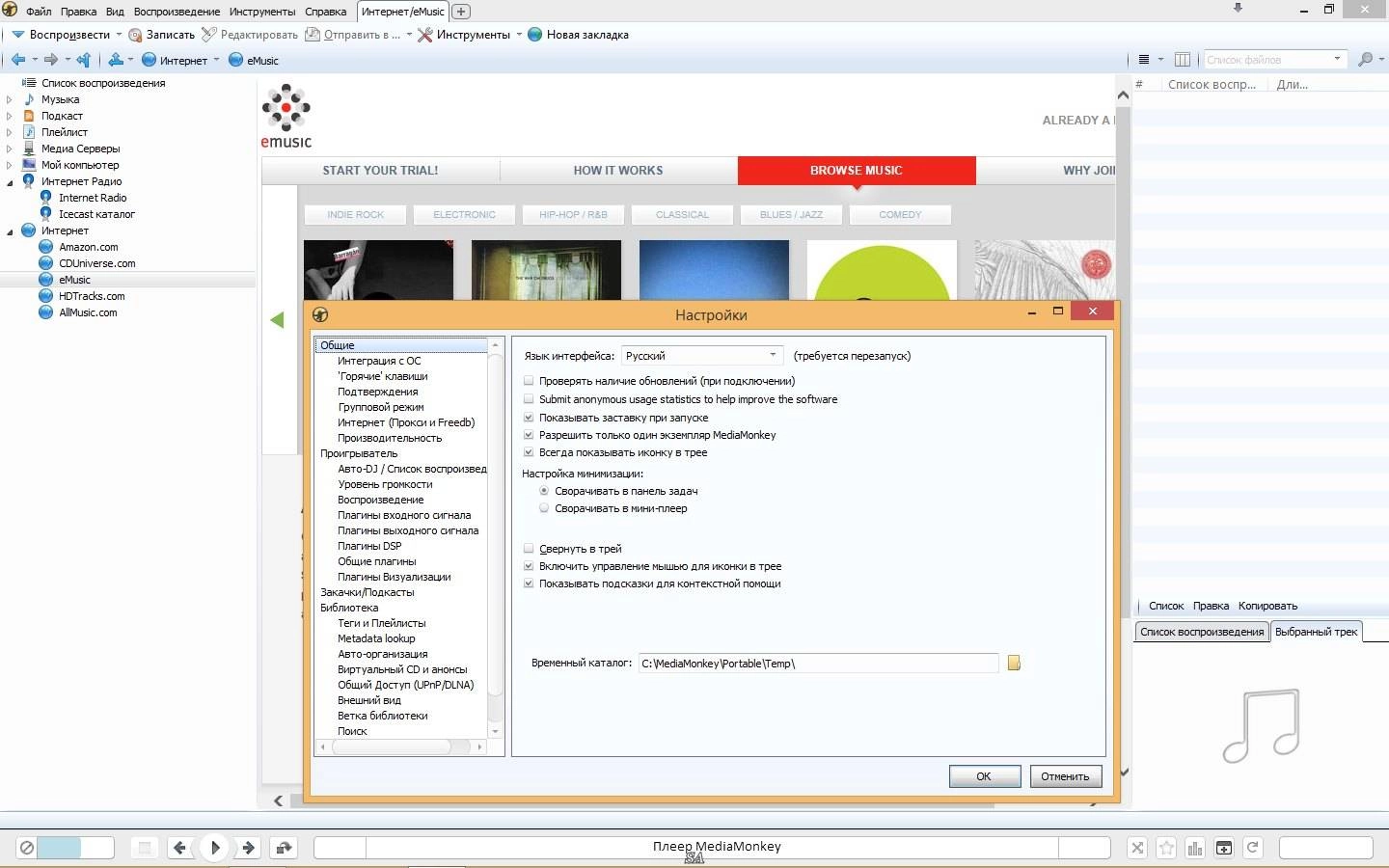Toggle Показывать подсказки для контекстной помощи checkbox

pos(529,583)
